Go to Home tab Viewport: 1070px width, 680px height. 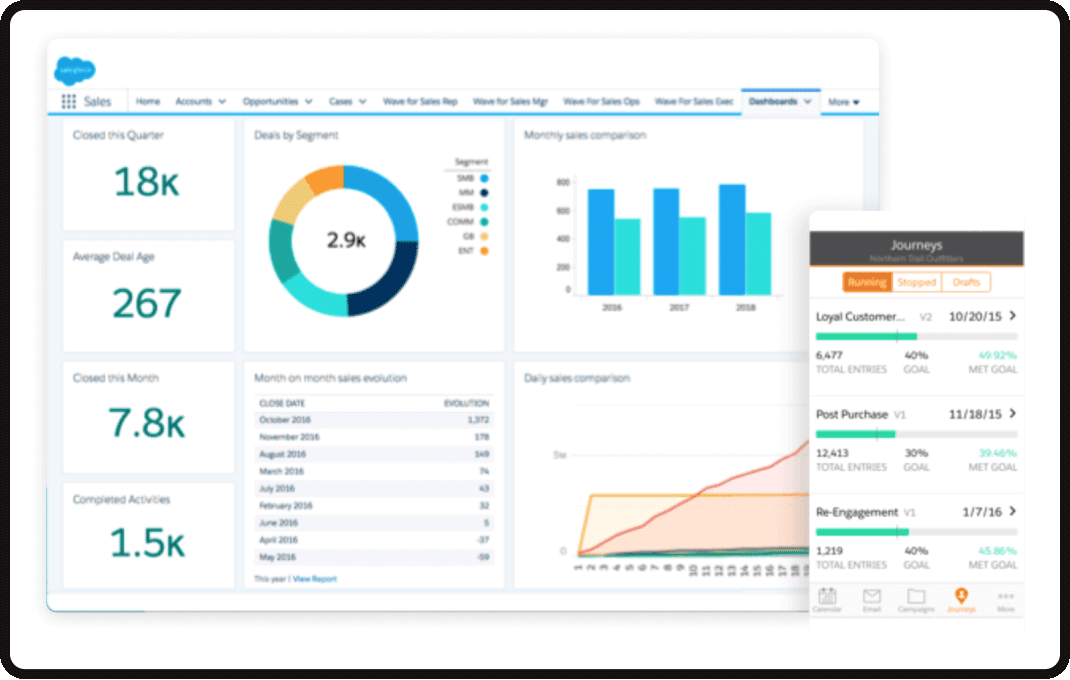(147, 101)
